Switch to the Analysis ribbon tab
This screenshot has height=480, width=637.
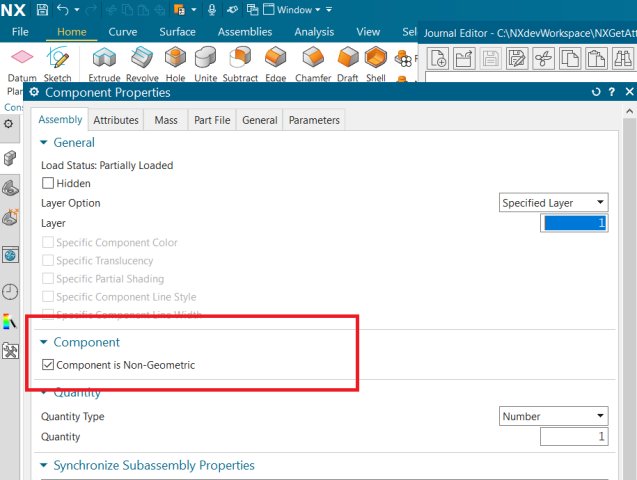[314, 32]
